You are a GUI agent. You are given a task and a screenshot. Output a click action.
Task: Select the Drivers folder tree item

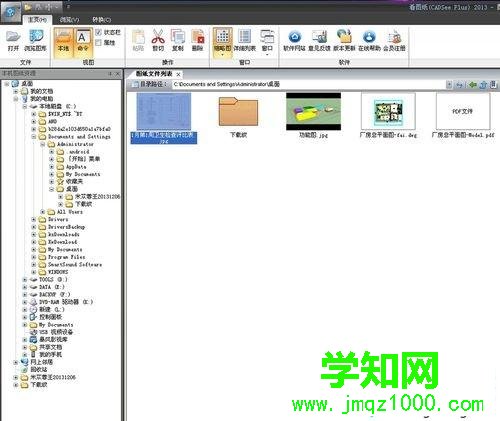[58, 219]
